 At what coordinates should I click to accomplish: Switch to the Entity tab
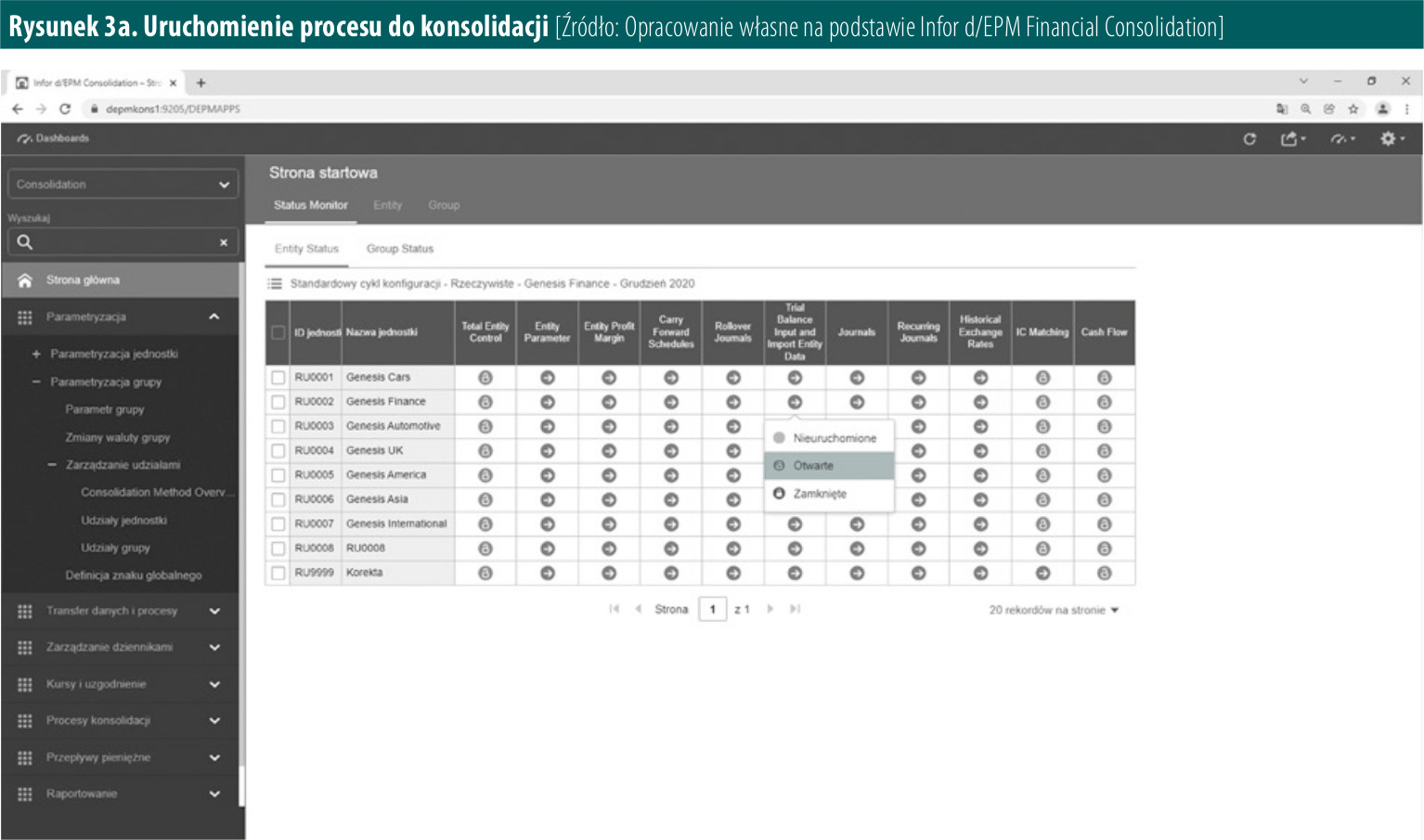coord(388,205)
